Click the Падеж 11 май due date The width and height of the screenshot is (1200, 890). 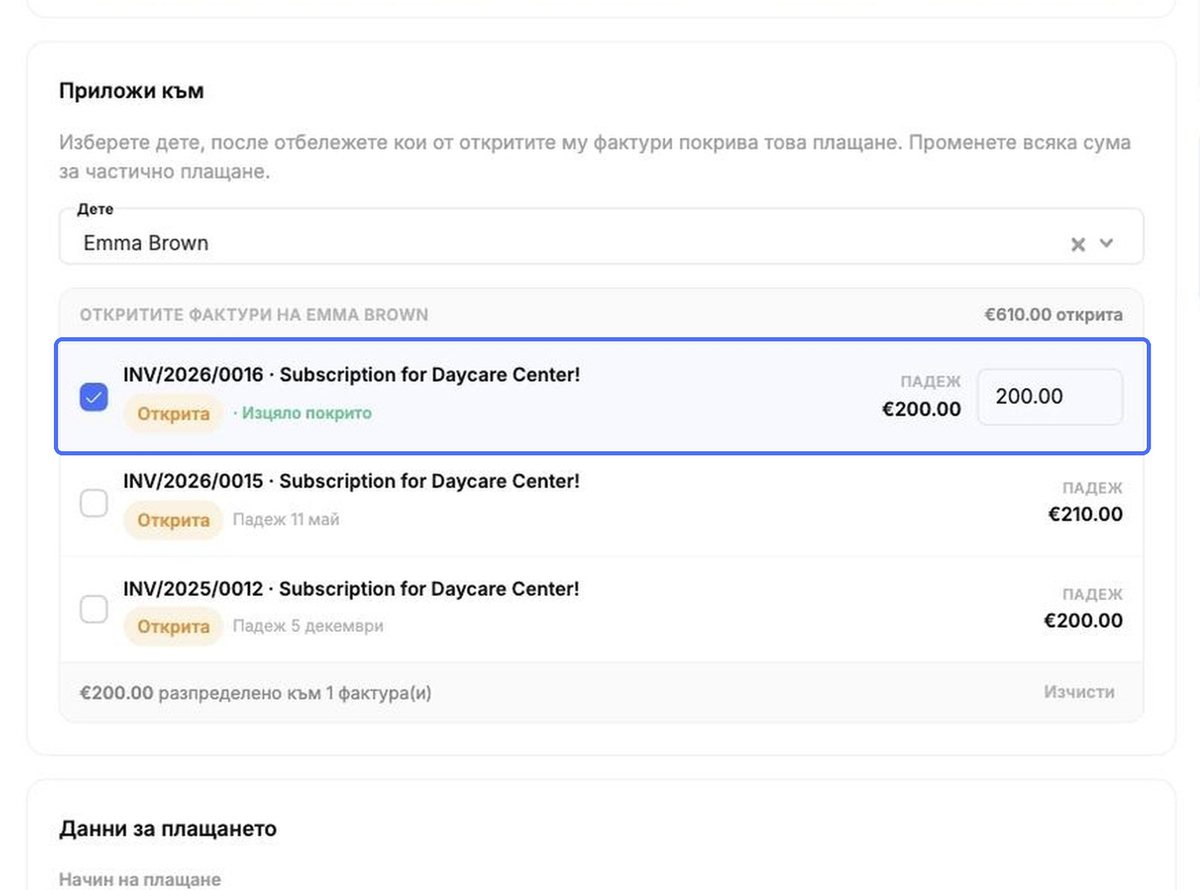286,520
